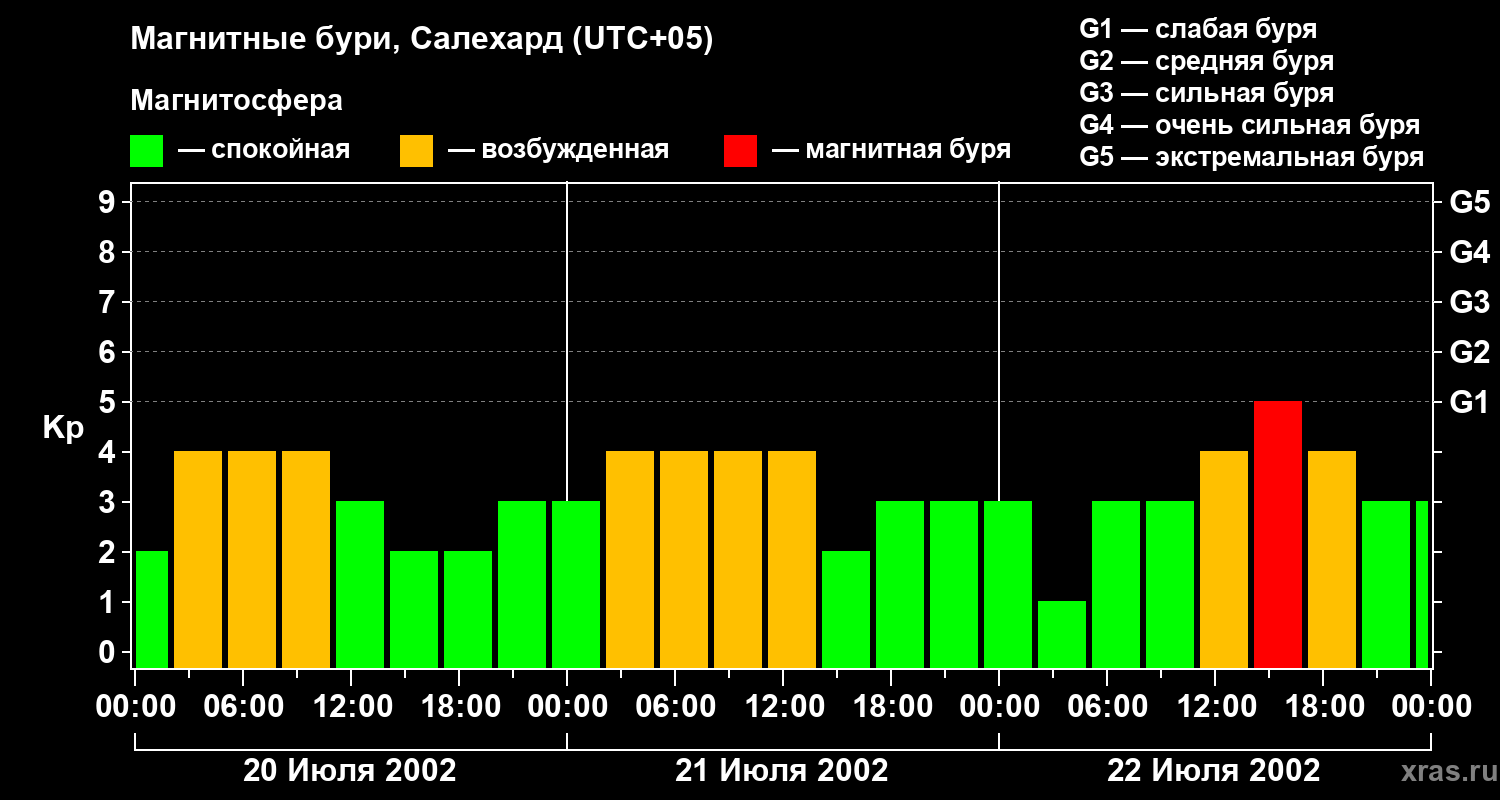Click the '21 Июля 2002' date label
This screenshot has width=1500, height=800.
782,771
